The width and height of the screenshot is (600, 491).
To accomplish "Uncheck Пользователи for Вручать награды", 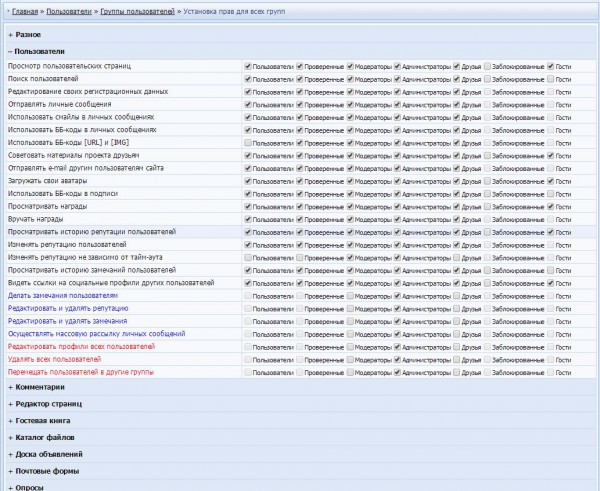I will 248,219.
